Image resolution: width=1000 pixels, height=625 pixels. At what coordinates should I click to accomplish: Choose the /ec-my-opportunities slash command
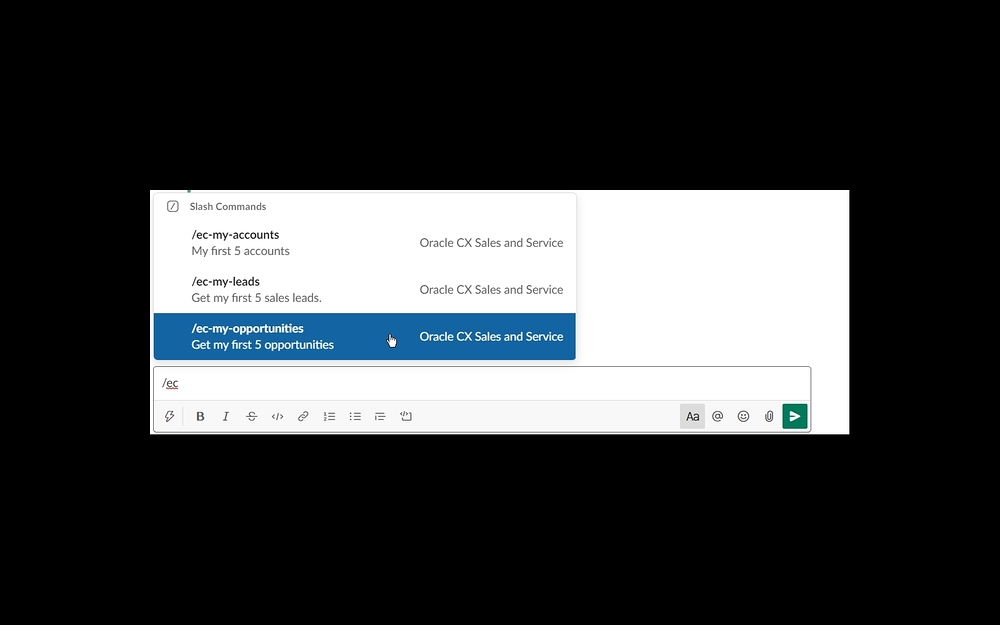click(365, 337)
